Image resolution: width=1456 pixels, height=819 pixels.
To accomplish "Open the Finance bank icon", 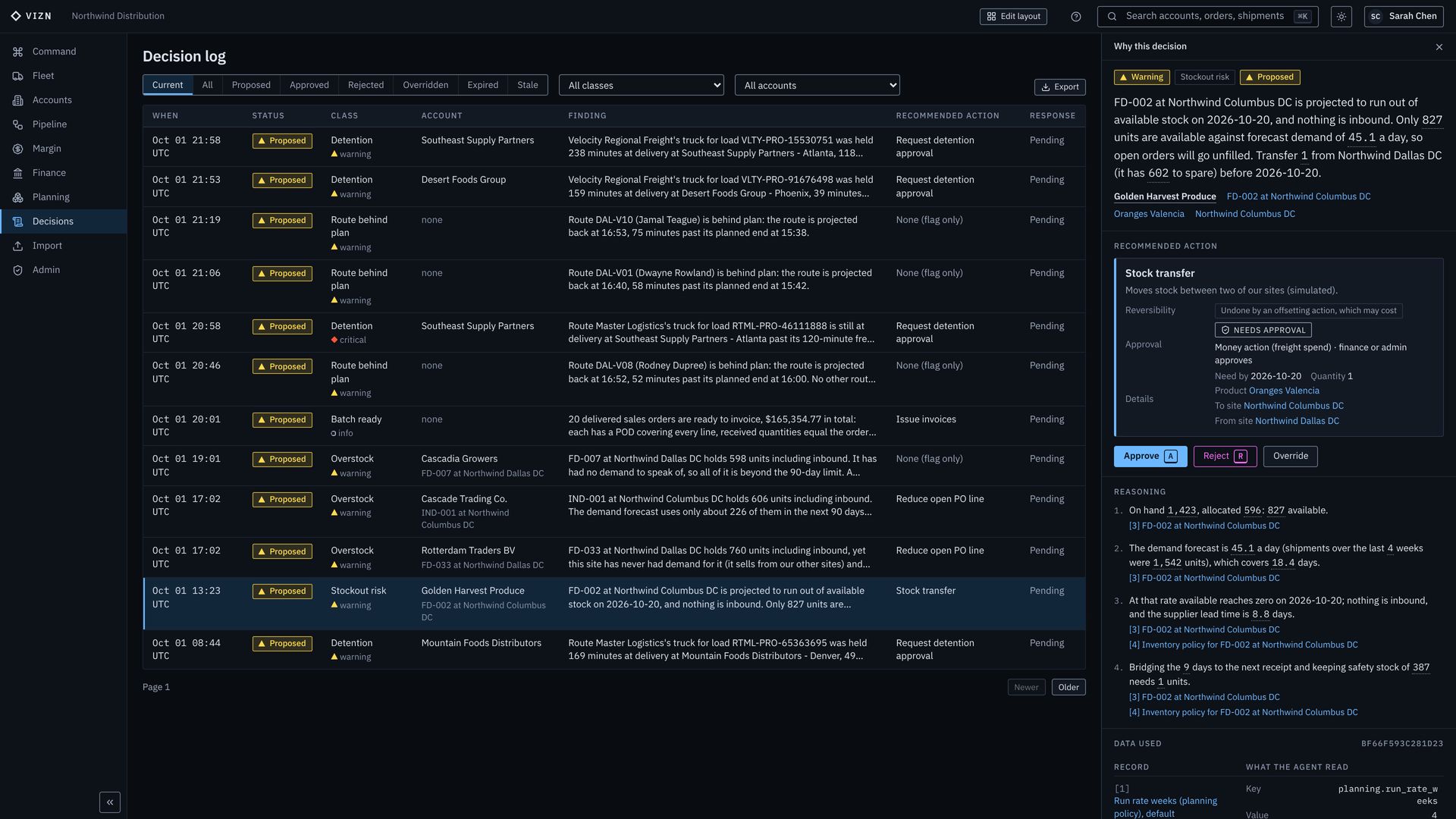I will click(x=17, y=173).
